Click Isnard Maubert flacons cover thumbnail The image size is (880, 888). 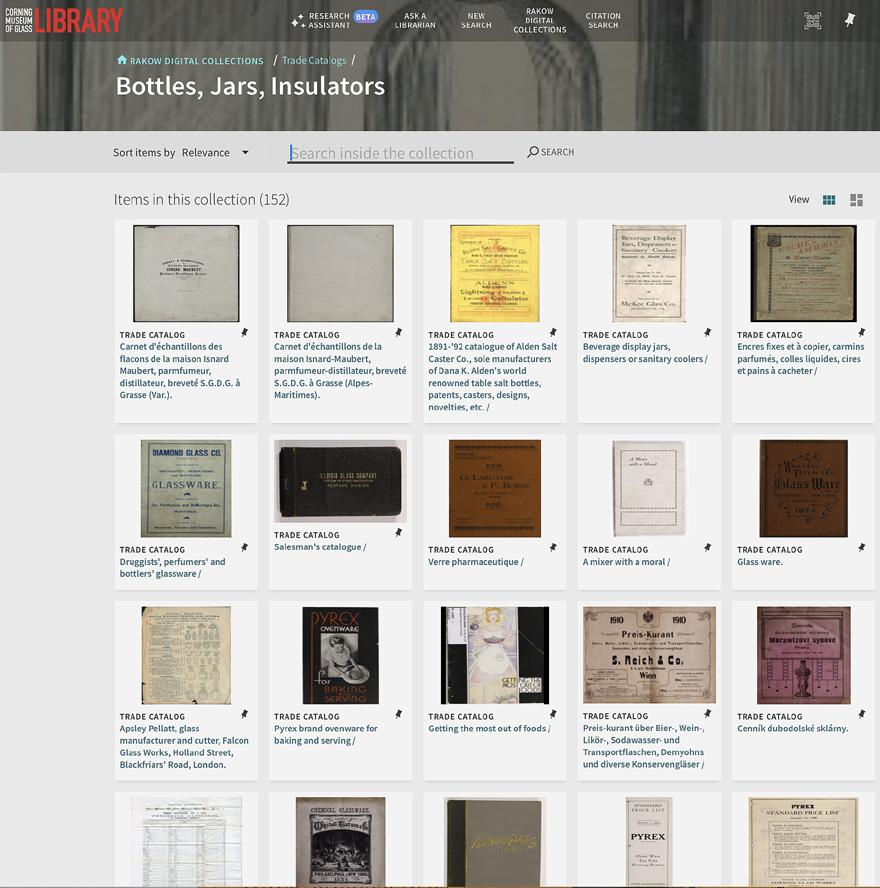(x=186, y=274)
